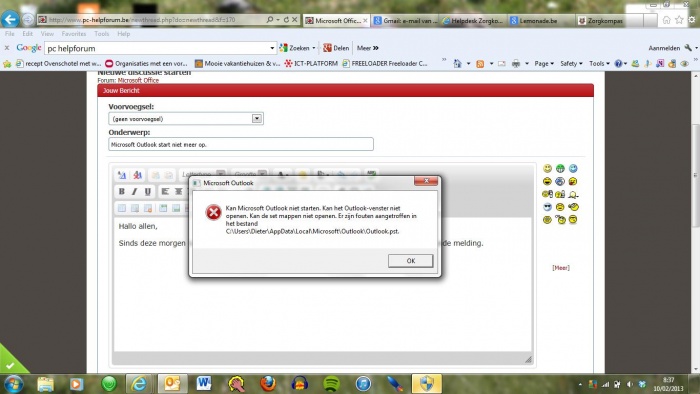Viewport: 700px width, 394px height.
Task: Click the Read mail envelope icon
Action: 502,64
